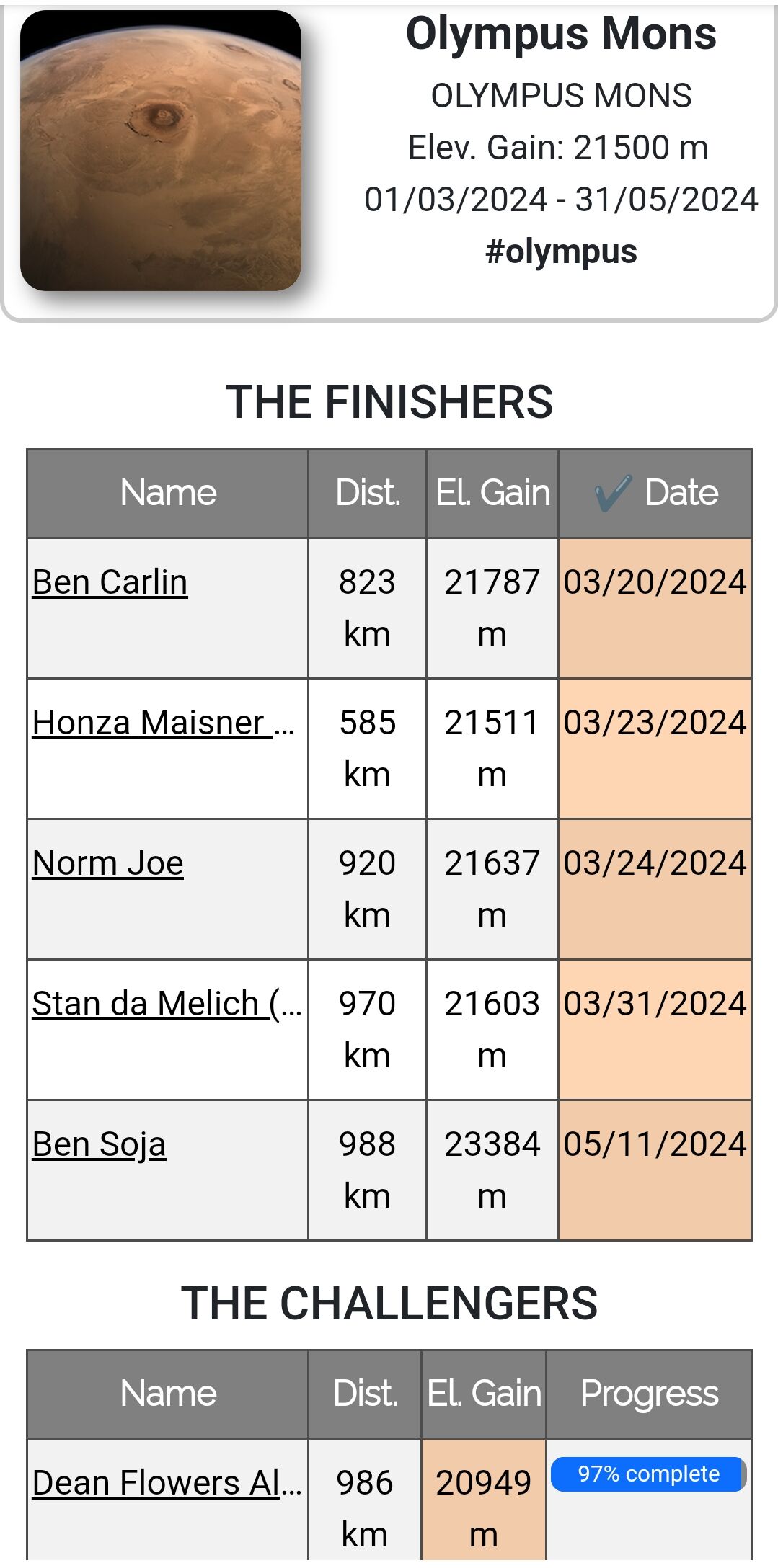Click the Olympus Mons planet thumbnail
778x1568 pixels.
tap(160, 151)
